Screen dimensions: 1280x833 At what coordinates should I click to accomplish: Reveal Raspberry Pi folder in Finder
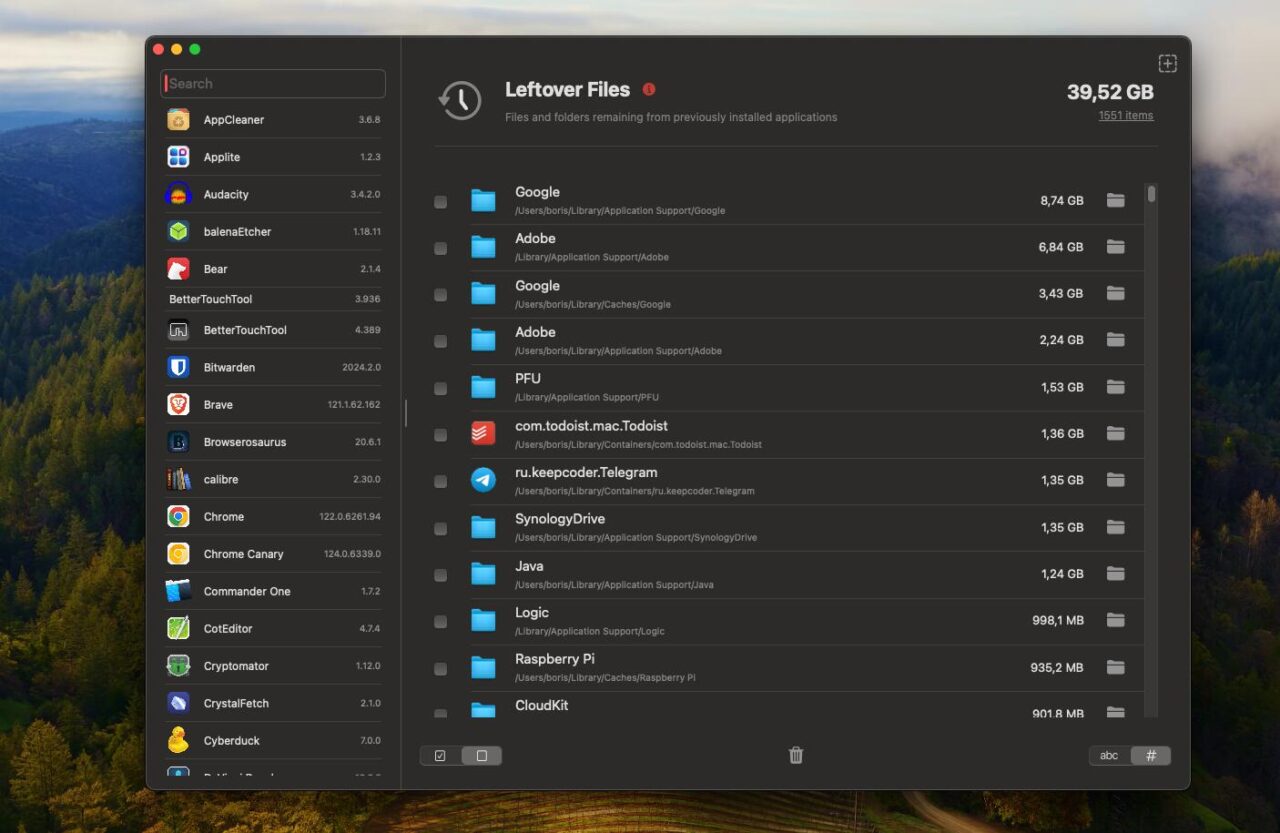point(1116,667)
